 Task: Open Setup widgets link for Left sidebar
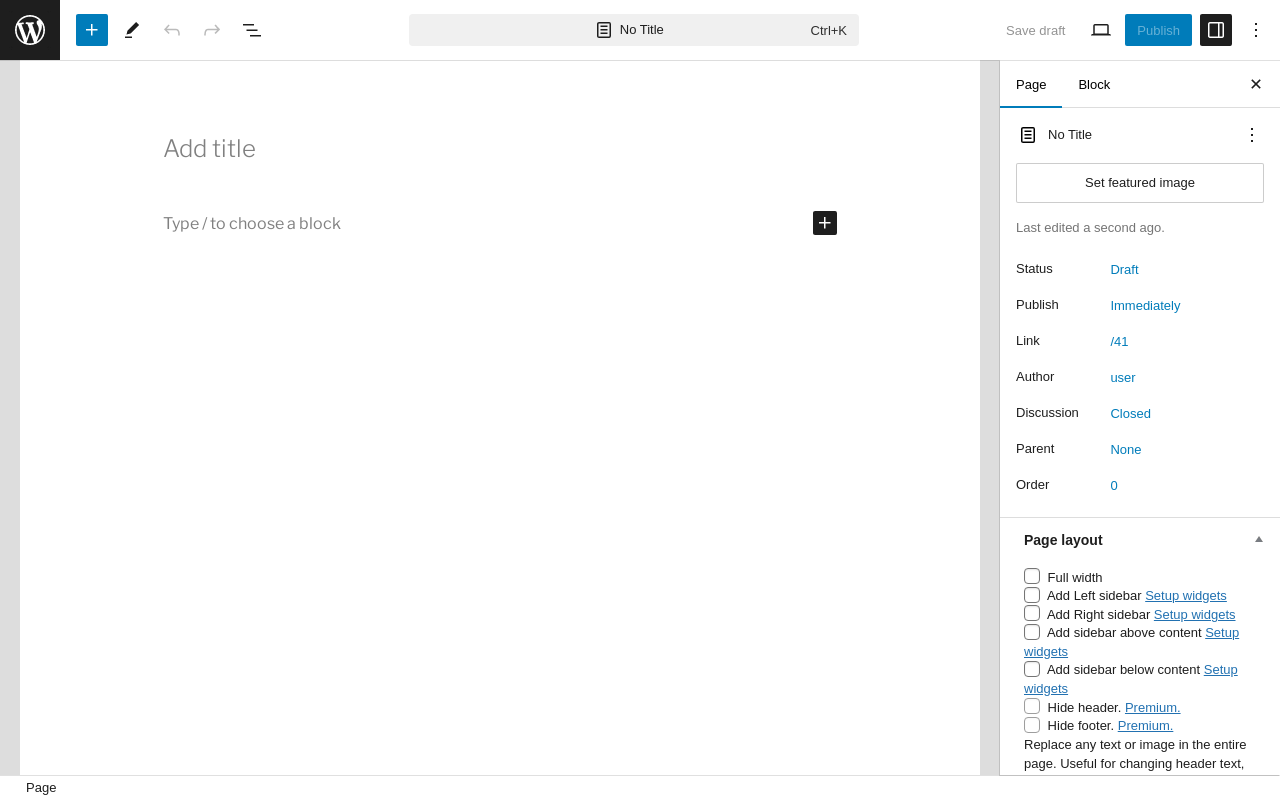coord(1186,596)
